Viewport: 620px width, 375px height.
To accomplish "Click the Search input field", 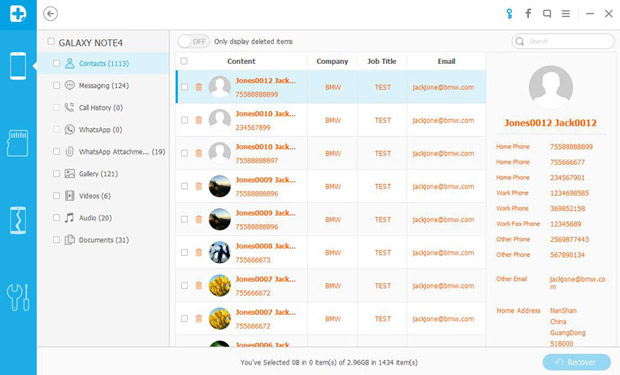I will pyautogui.click(x=563, y=41).
